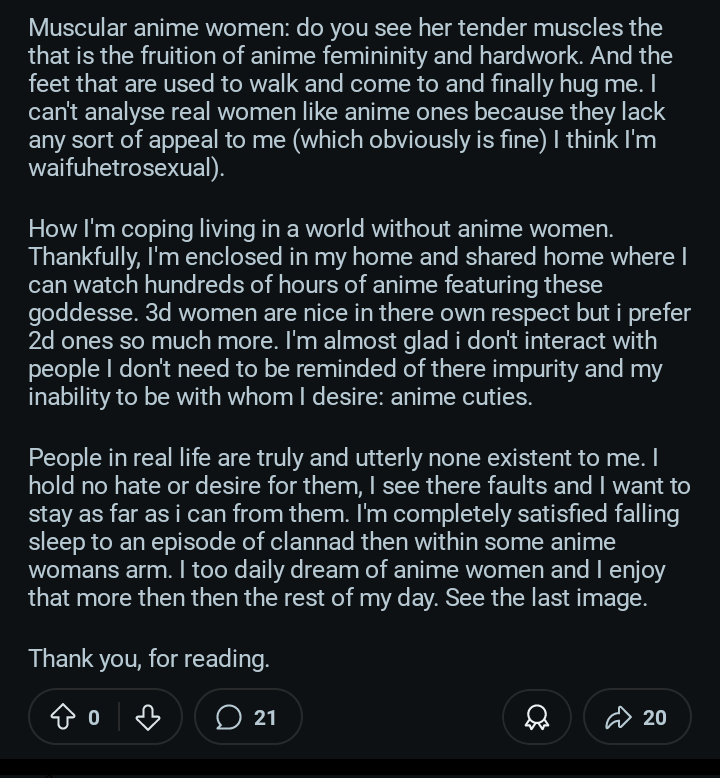Click the share count 20
Screen dimensions: 720x778
coord(655,718)
